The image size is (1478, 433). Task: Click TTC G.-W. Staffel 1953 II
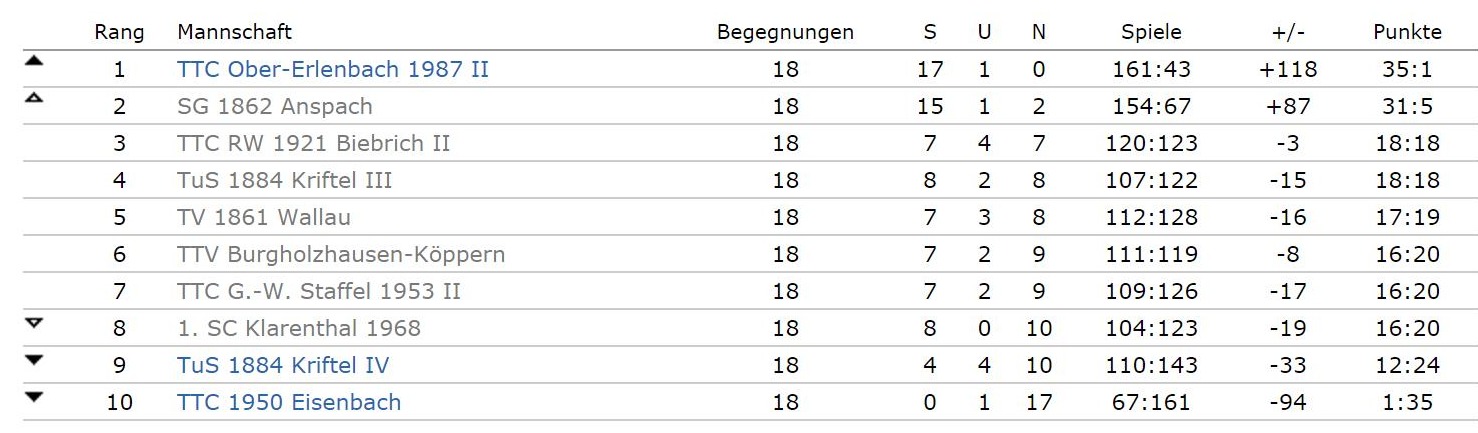[319, 291]
